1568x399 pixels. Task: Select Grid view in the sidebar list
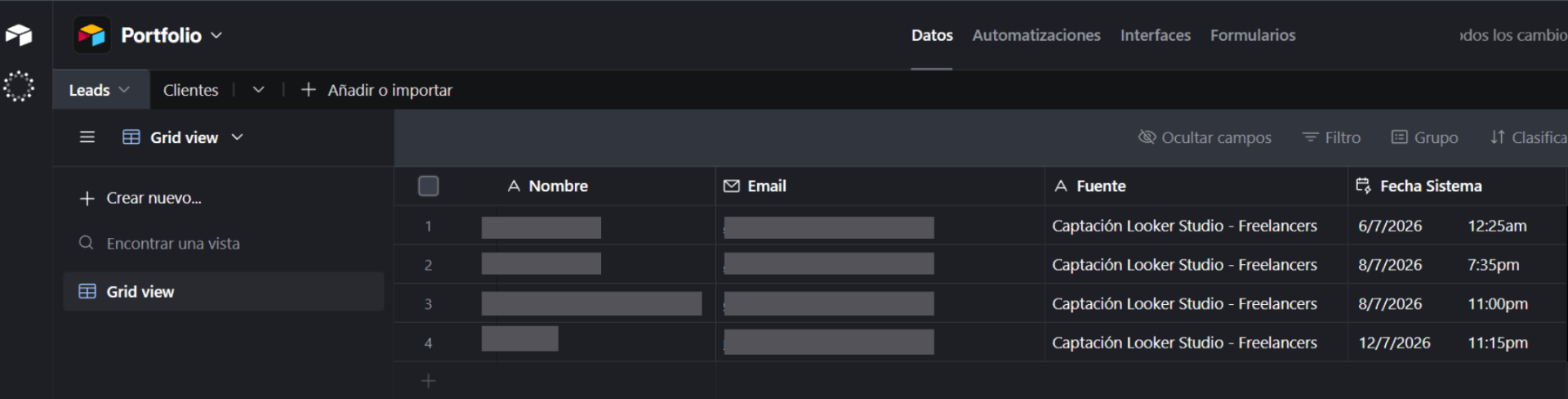point(223,291)
